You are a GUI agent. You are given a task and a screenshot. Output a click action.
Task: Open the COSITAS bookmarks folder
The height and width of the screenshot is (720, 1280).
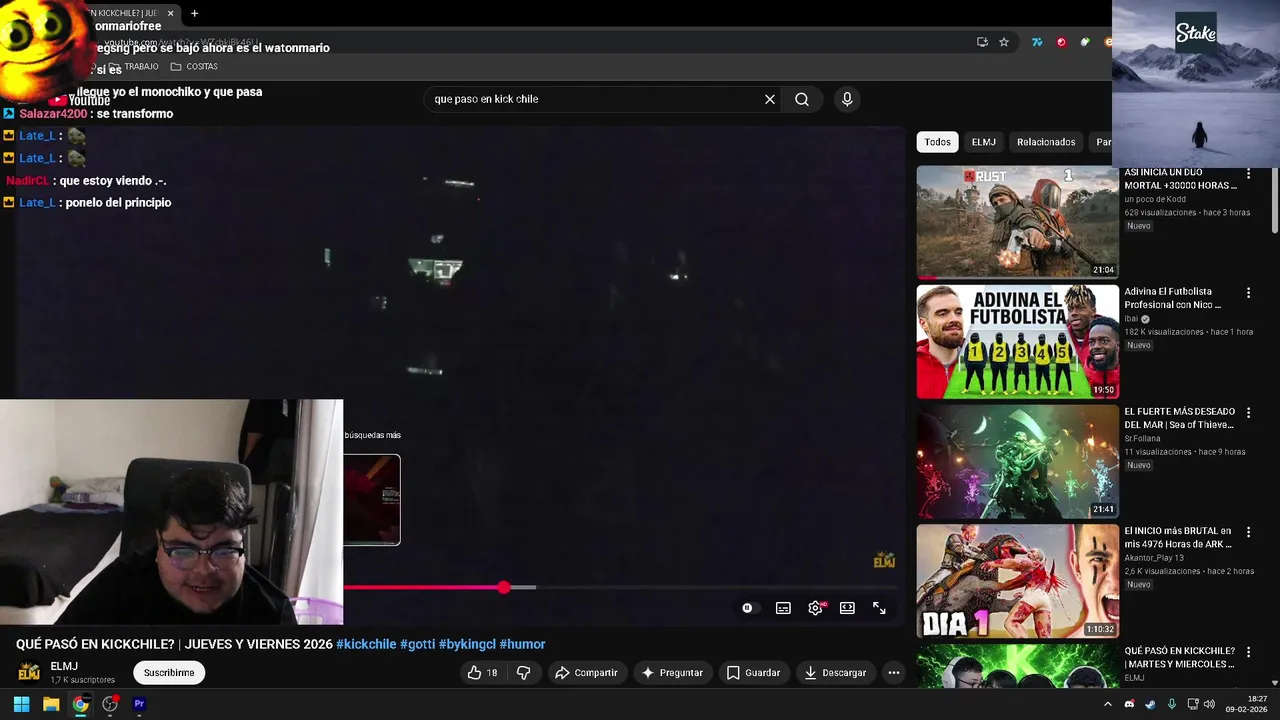point(194,67)
